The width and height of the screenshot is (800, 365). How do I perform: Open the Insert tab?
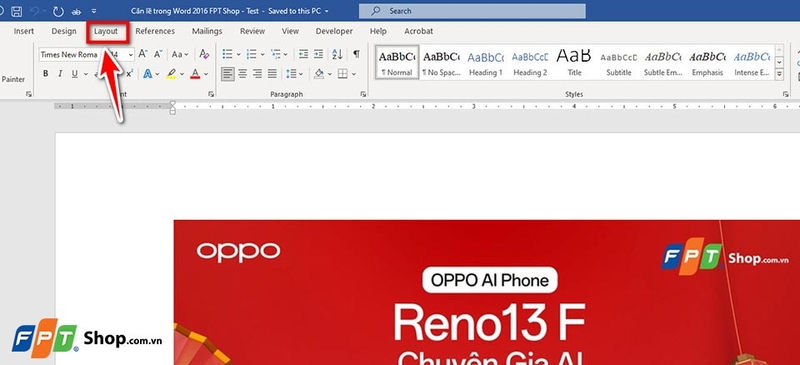click(24, 31)
